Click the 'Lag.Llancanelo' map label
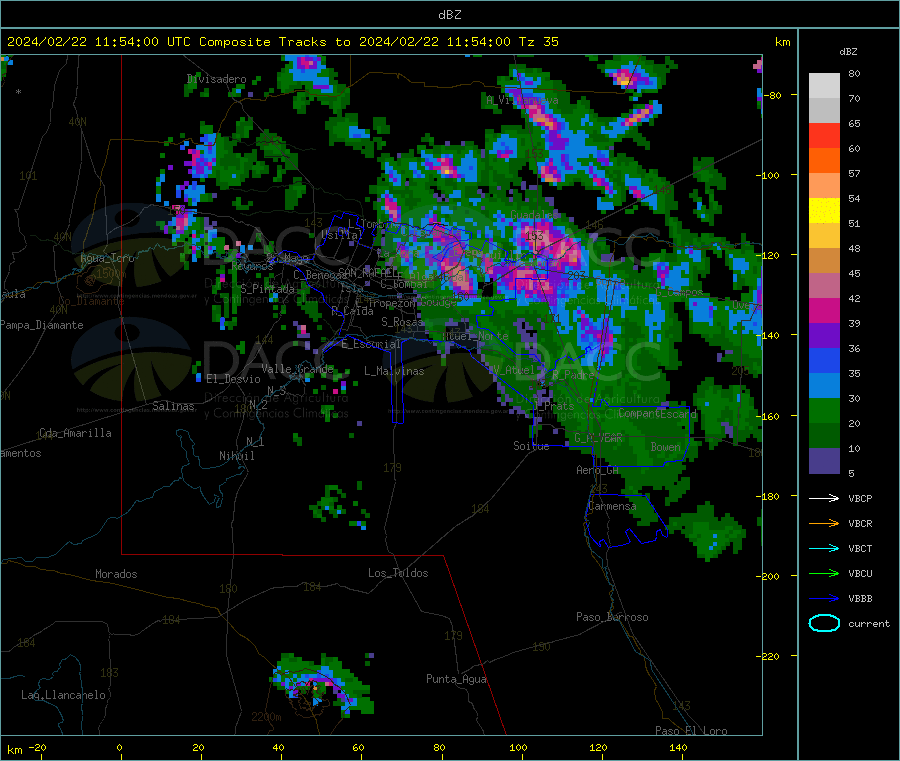The width and height of the screenshot is (900, 761). point(63,696)
